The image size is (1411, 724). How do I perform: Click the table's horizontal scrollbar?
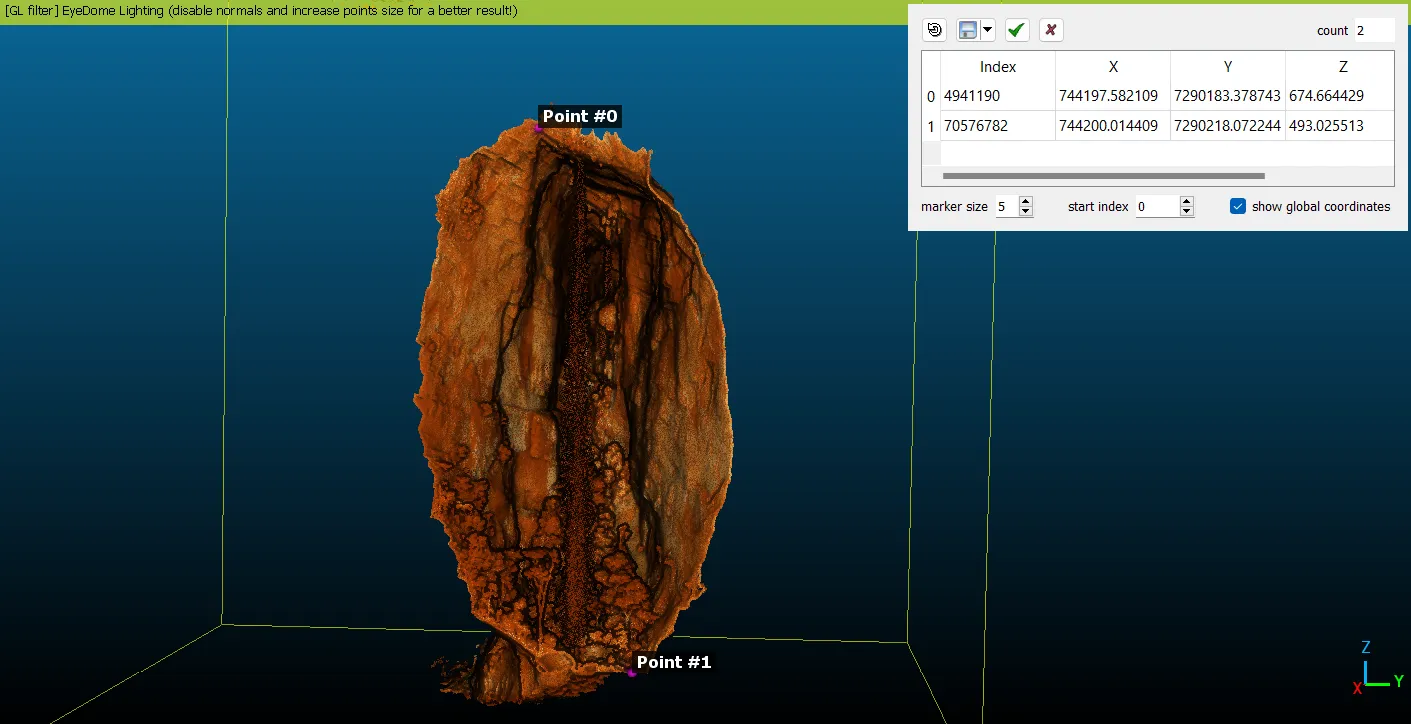(x=1103, y=176)
